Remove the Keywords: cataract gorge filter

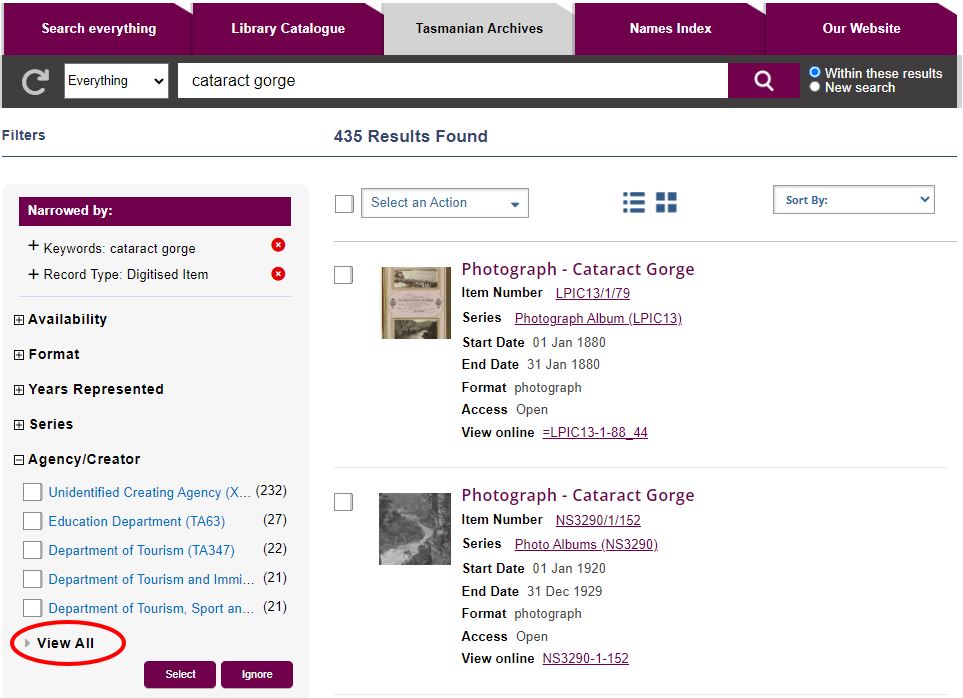click(x=278, y=246)
